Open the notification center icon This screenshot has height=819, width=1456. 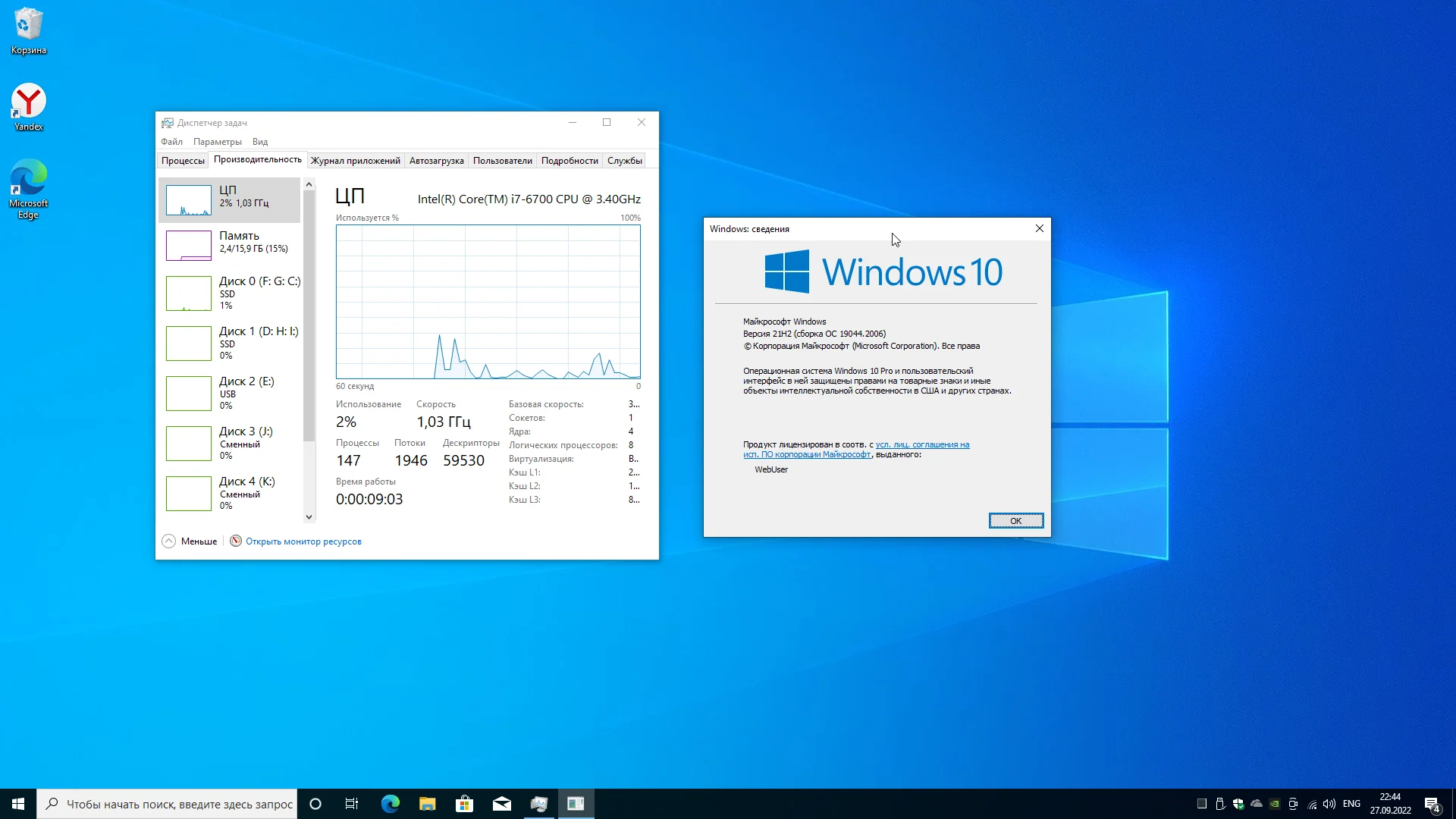(1432, 804)
